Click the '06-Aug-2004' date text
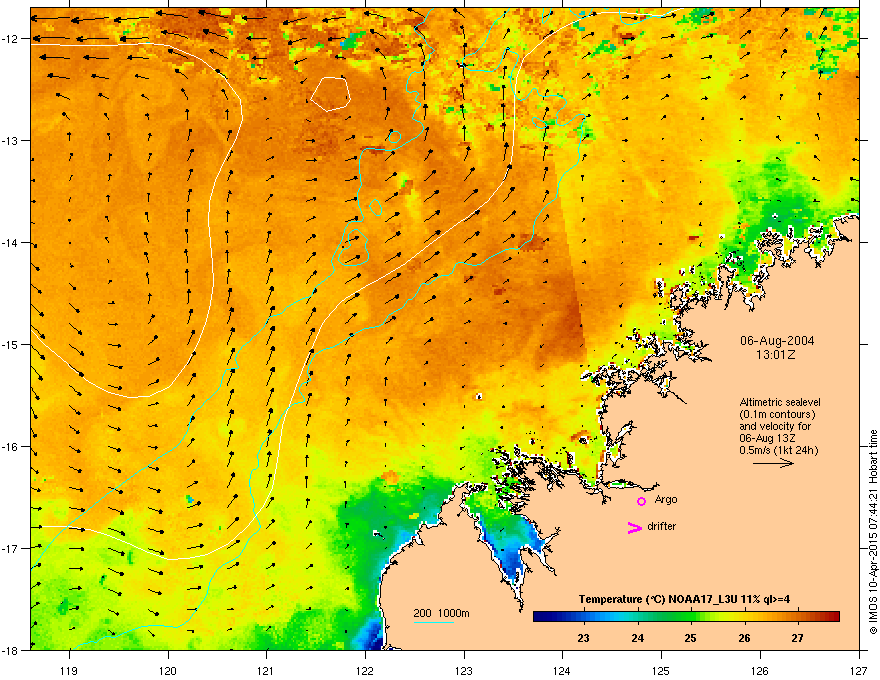The height and width of the screenshot is (680, 880). coord(777,341)
